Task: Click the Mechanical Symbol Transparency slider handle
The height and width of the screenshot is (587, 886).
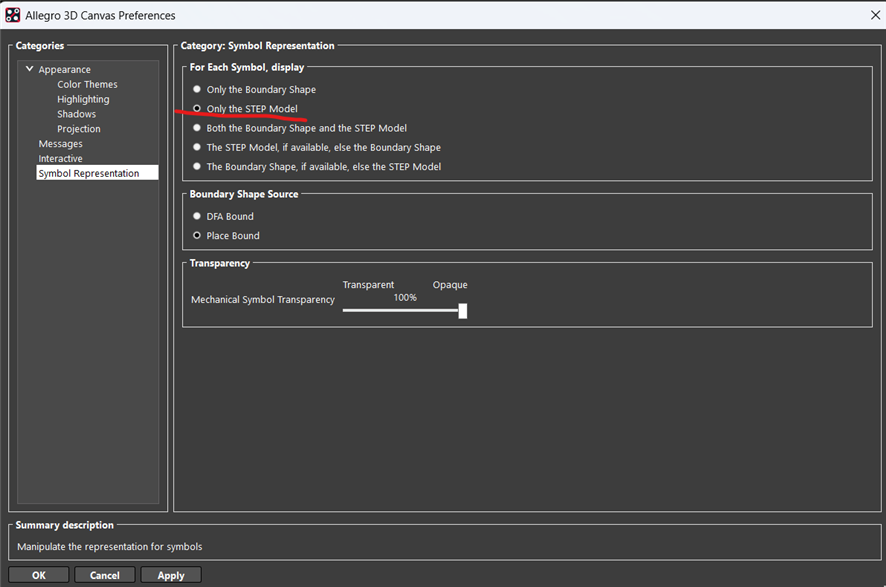Action: (x=463, y=311)
